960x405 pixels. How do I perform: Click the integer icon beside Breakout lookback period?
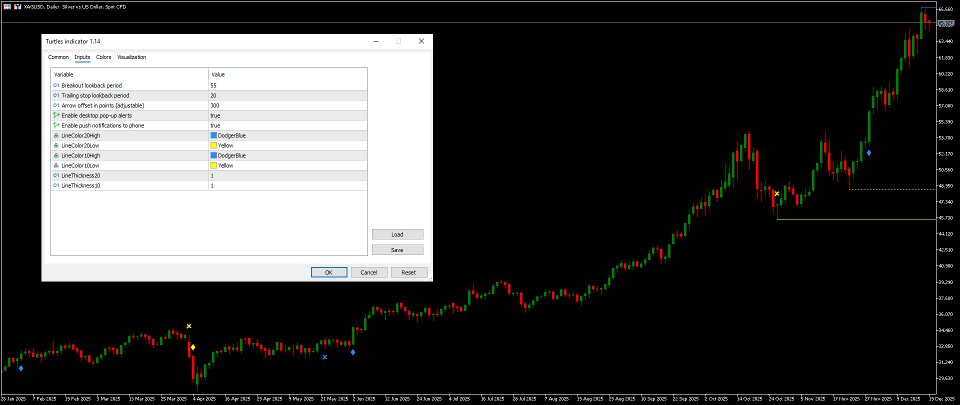pyautogui.click(x=56, y=86)
